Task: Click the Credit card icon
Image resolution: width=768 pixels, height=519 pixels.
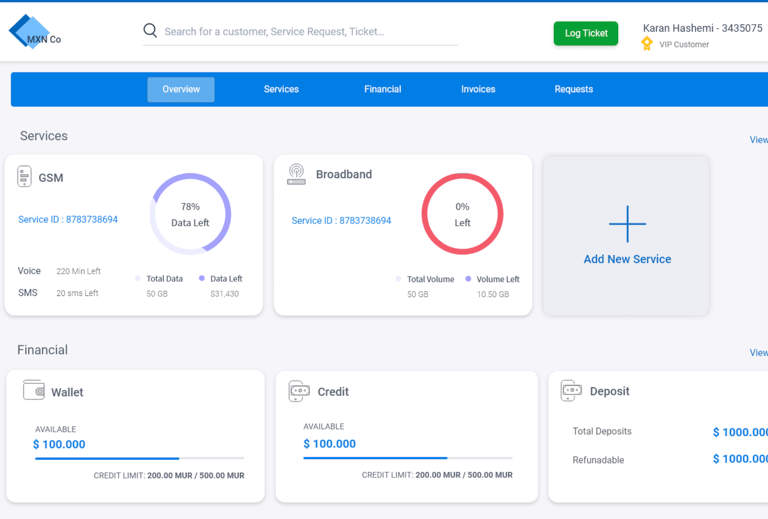Action: point(299,391)
